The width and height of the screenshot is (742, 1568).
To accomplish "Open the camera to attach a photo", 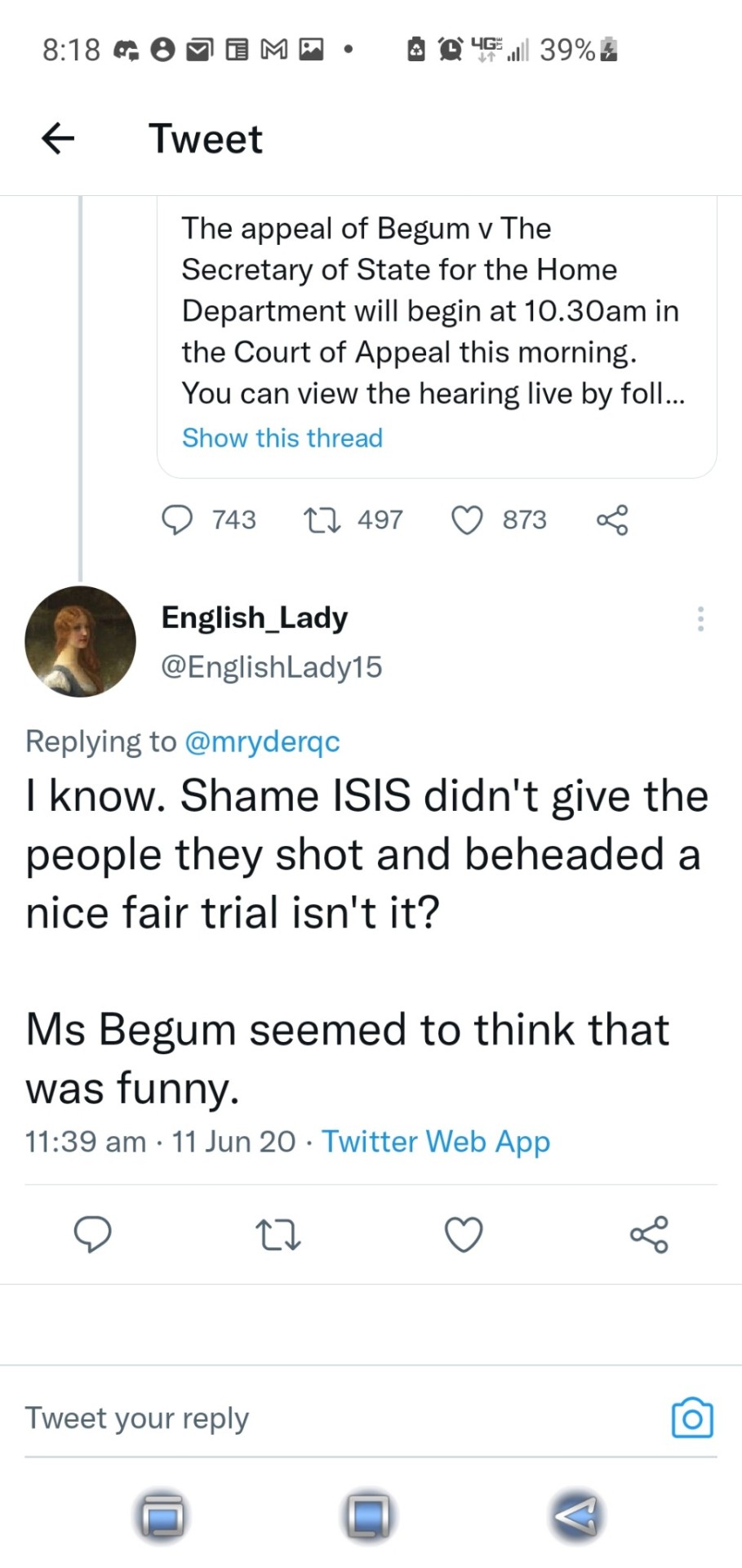I will click(x=691, y=1418).
